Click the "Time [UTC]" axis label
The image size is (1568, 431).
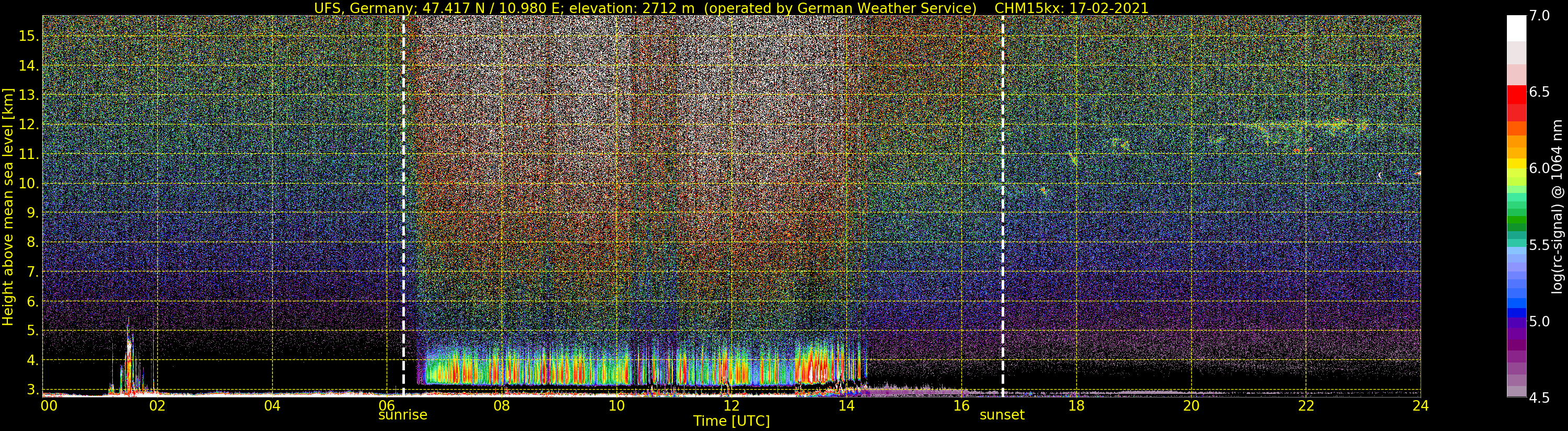(x=731, y=421)
